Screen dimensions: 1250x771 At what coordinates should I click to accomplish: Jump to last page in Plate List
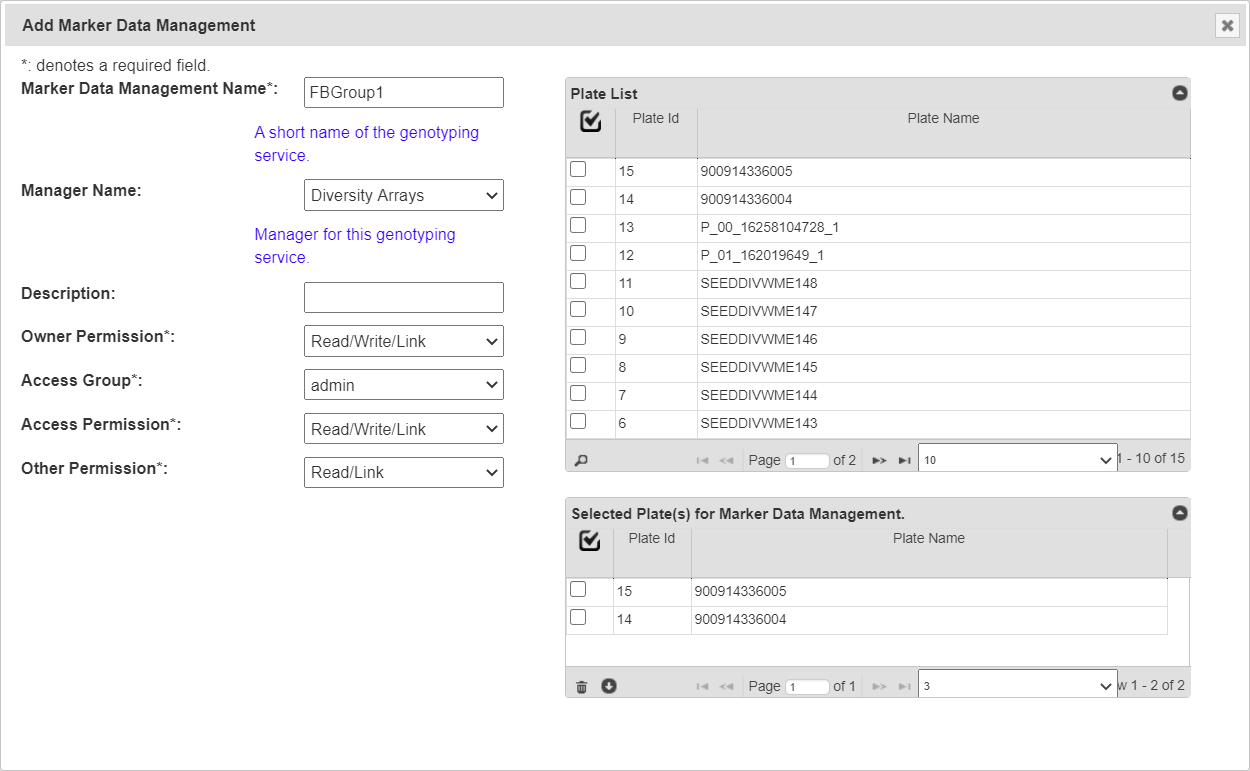(x=904, y=460)
